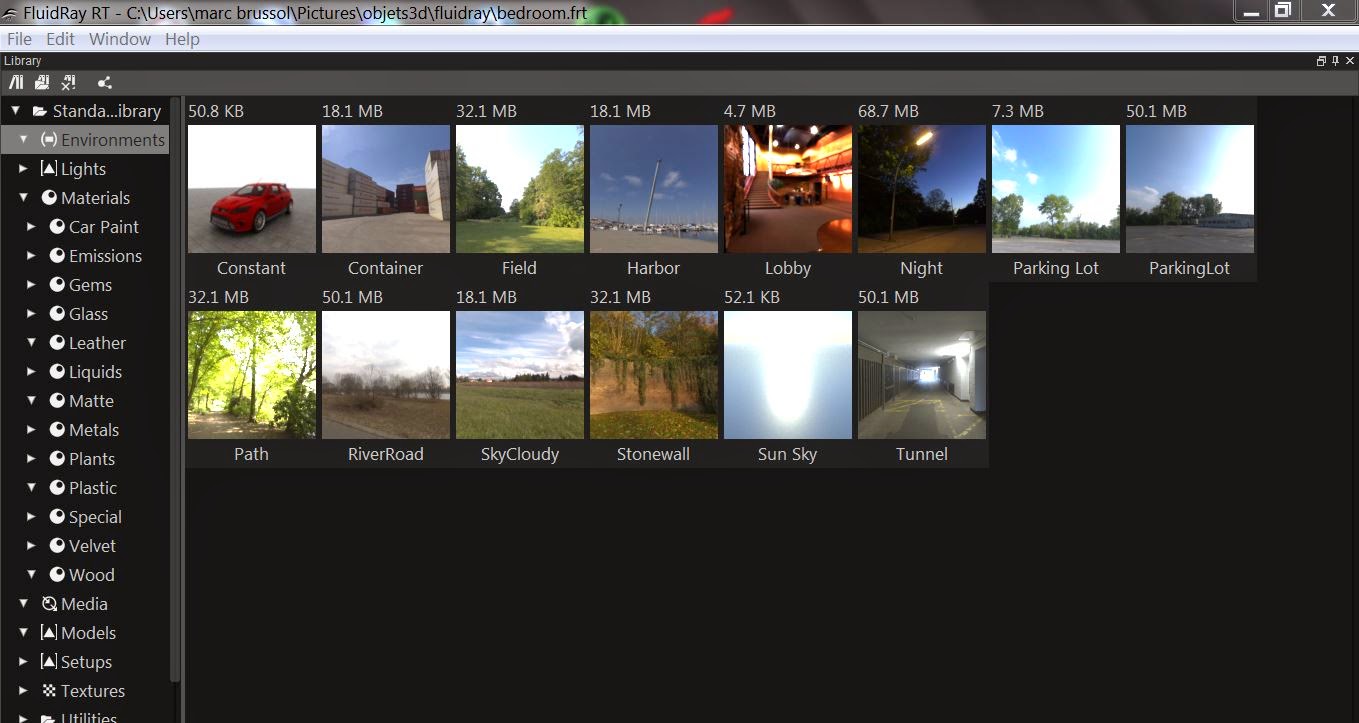Select the Constant environment with red car
The height and width of the screenshot is (723, 1359).
tap(252, 189)
